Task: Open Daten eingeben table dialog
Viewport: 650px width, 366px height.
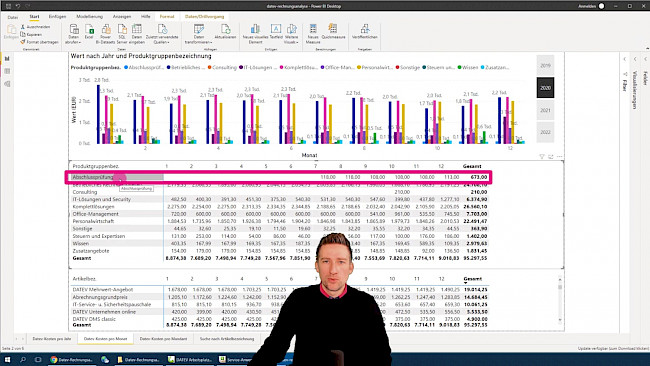Action: click(x=137, y=34)
